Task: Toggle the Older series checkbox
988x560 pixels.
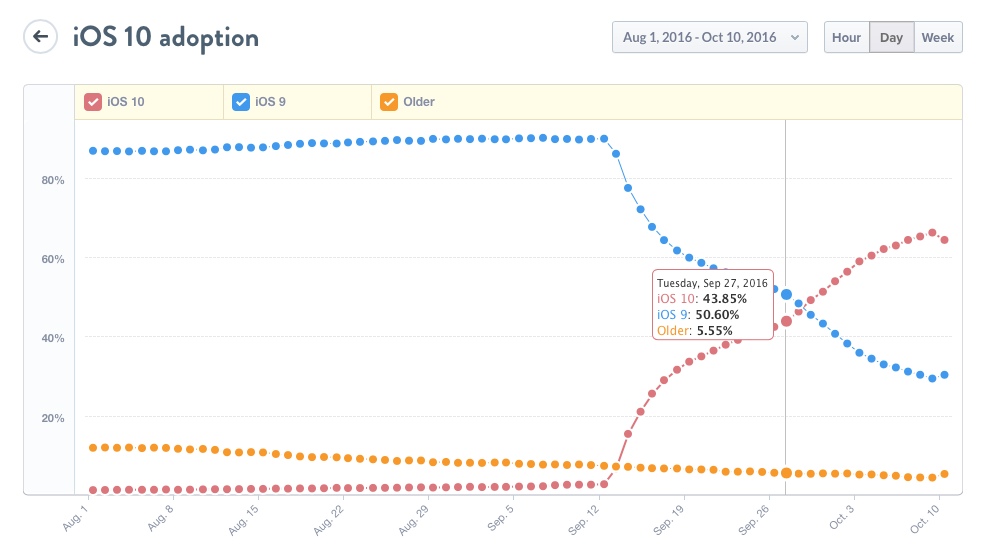Action: [x=389, y=102]
